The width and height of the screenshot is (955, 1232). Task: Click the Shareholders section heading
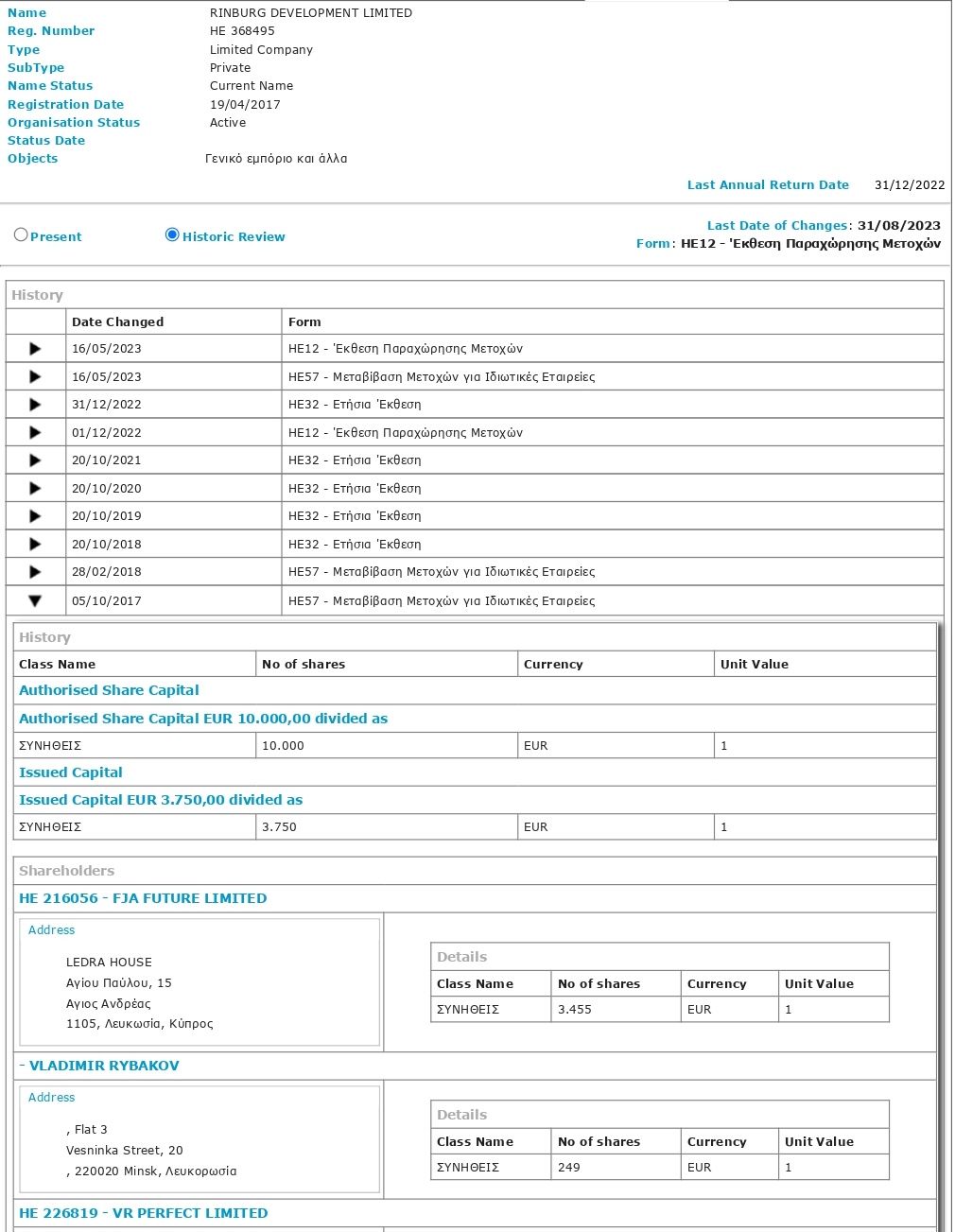click(66, 871)
